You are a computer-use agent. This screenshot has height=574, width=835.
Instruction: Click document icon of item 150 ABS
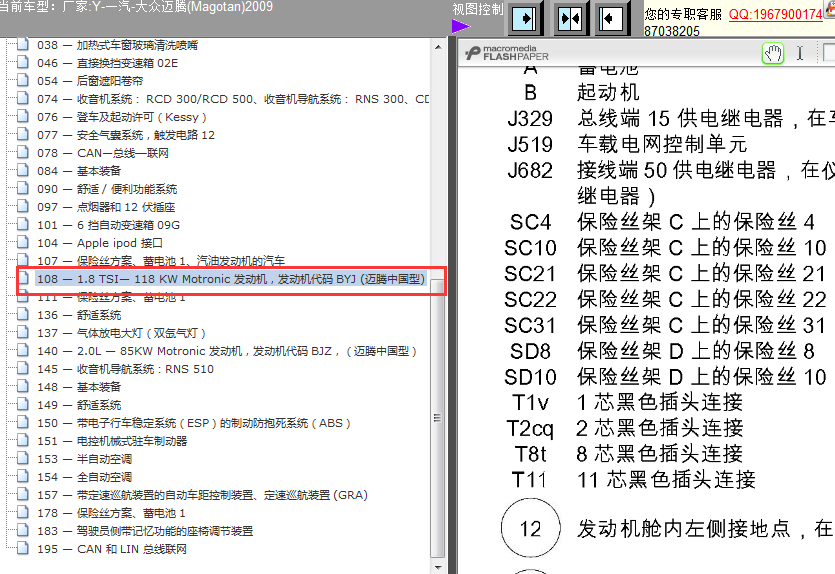[22, 422]
